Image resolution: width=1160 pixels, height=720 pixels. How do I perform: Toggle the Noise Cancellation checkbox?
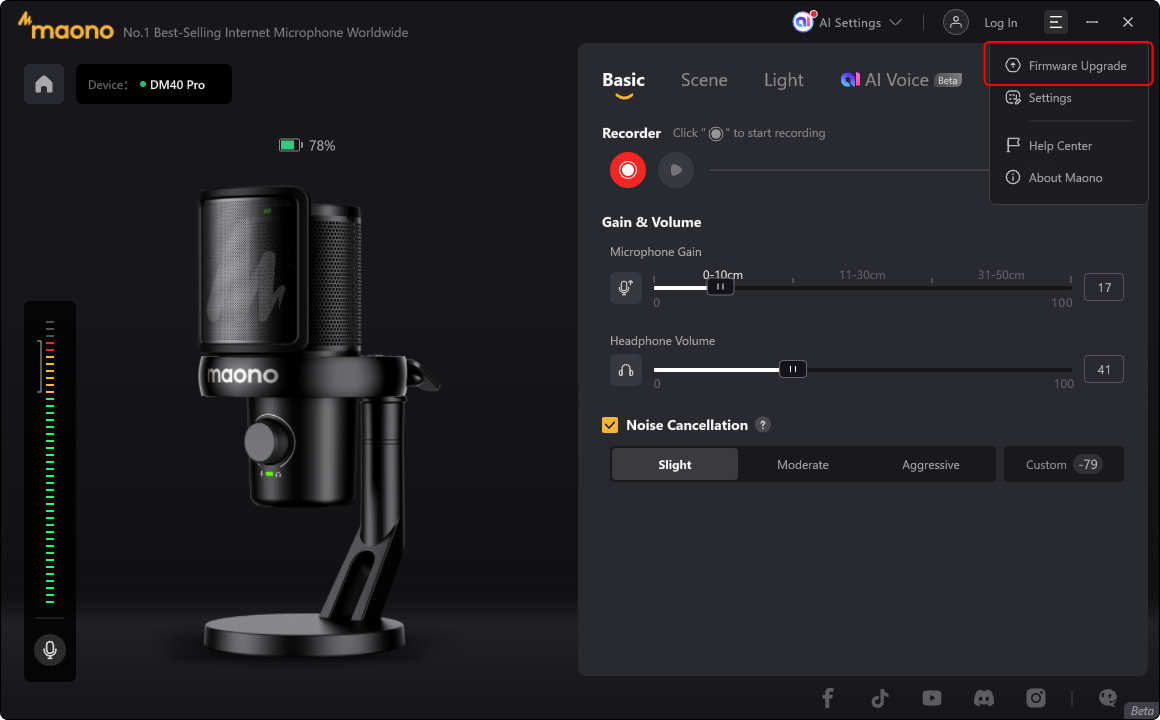point(610,425)
